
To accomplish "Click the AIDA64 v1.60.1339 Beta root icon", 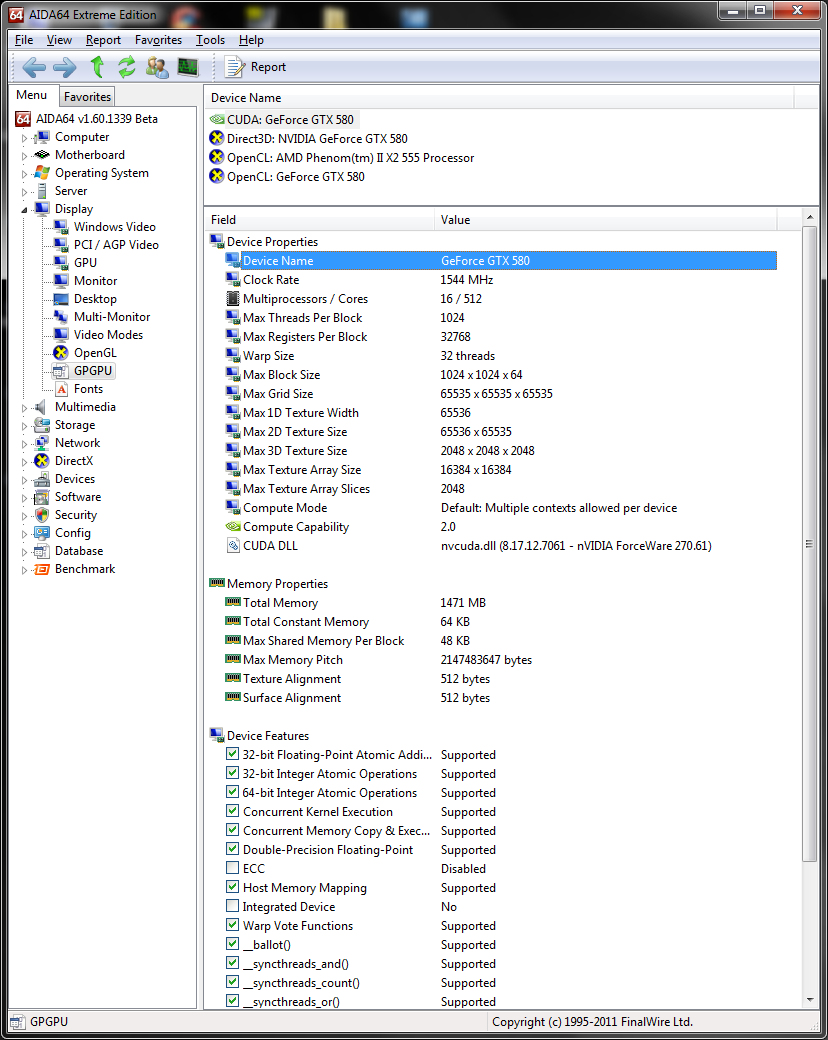I will tap(23, 119).
